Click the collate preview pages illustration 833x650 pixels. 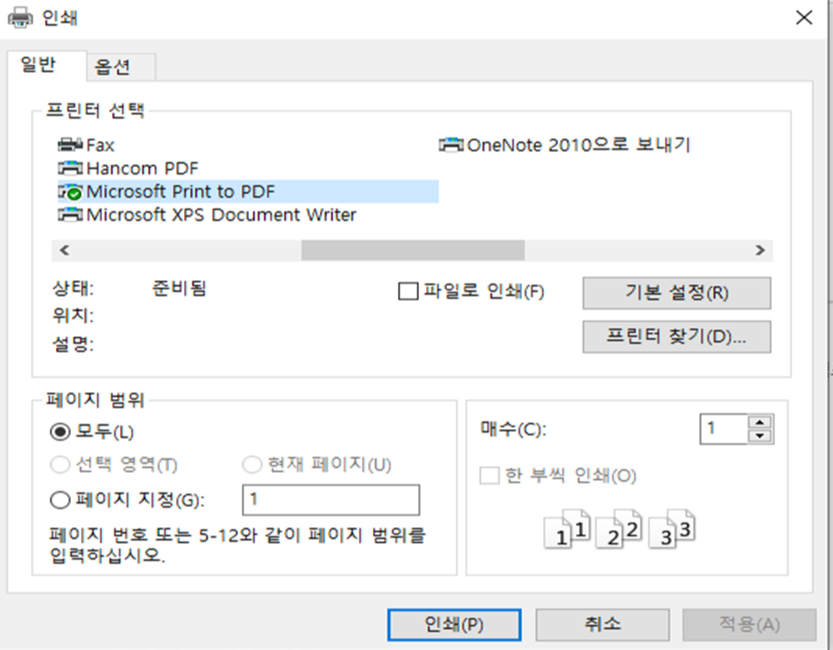tap(620, 529)
